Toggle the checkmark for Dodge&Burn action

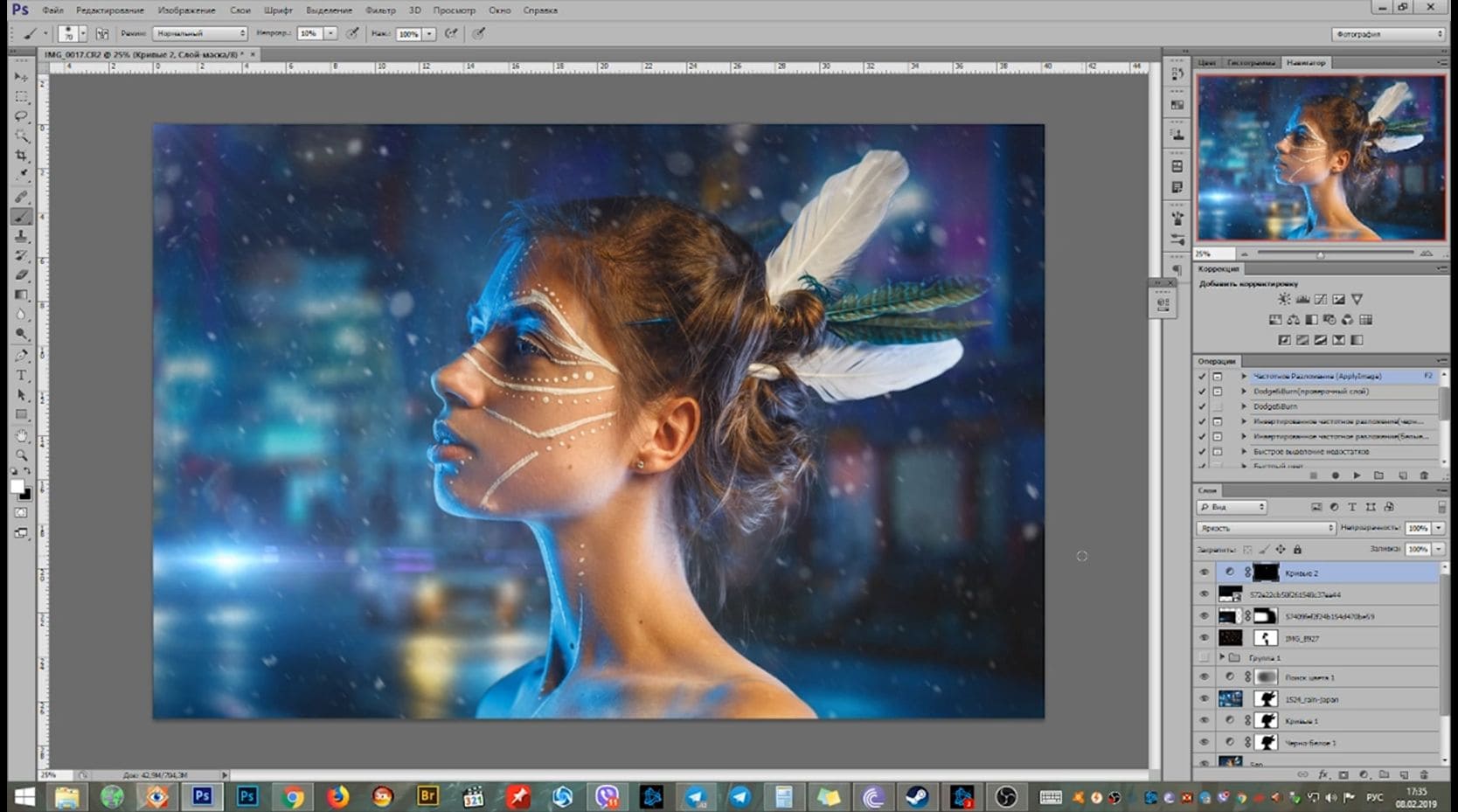[1202, 406]
